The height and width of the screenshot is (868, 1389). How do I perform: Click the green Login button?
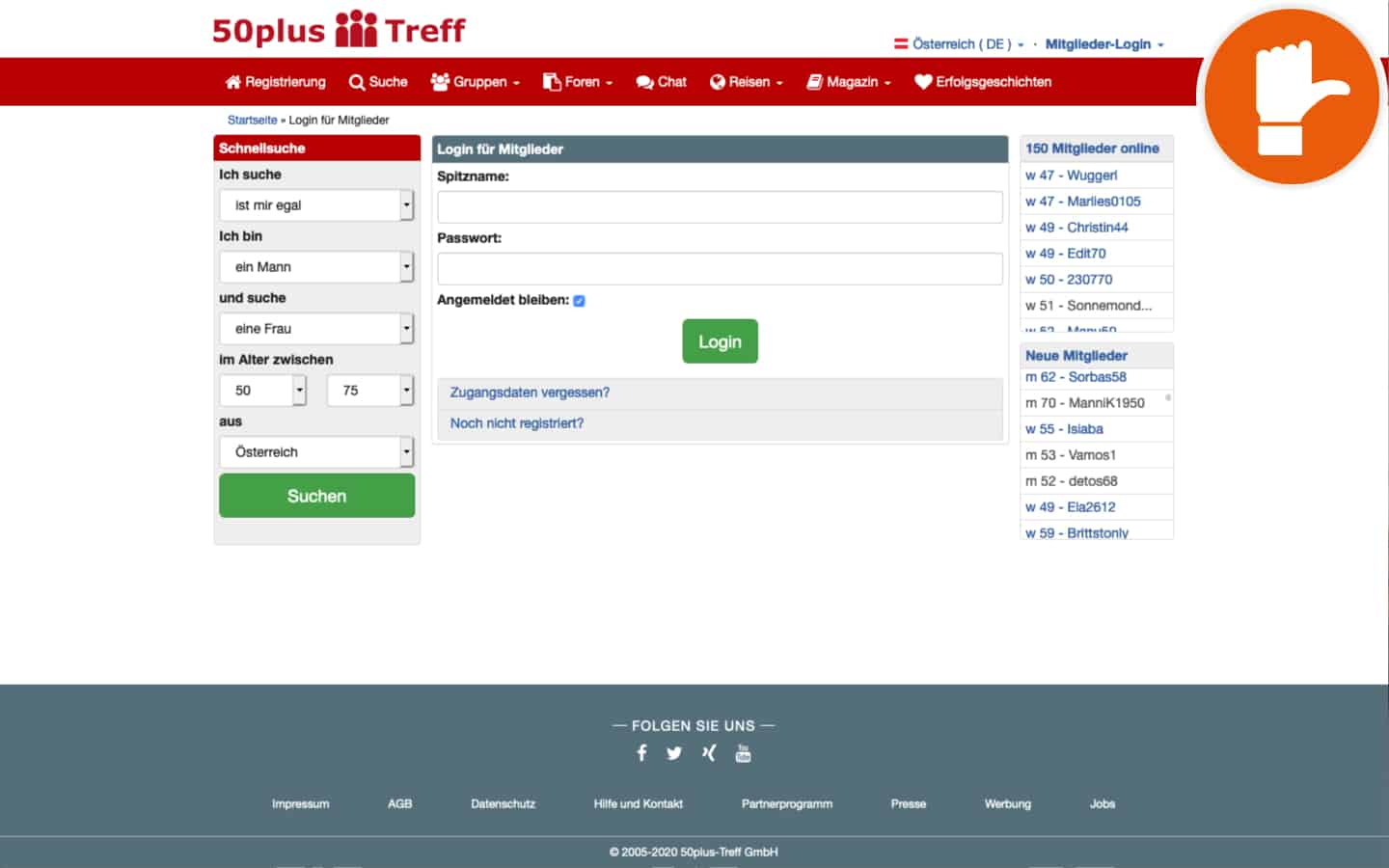point(720,341)
